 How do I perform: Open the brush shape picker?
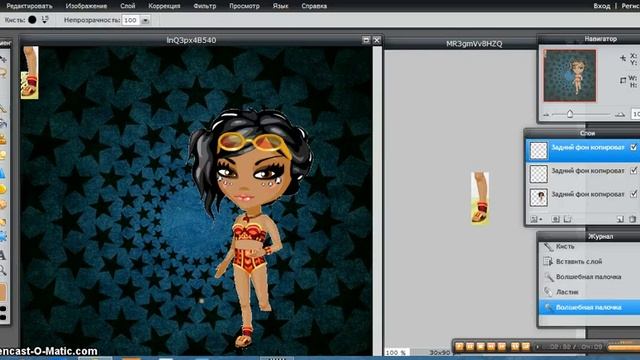32,20
